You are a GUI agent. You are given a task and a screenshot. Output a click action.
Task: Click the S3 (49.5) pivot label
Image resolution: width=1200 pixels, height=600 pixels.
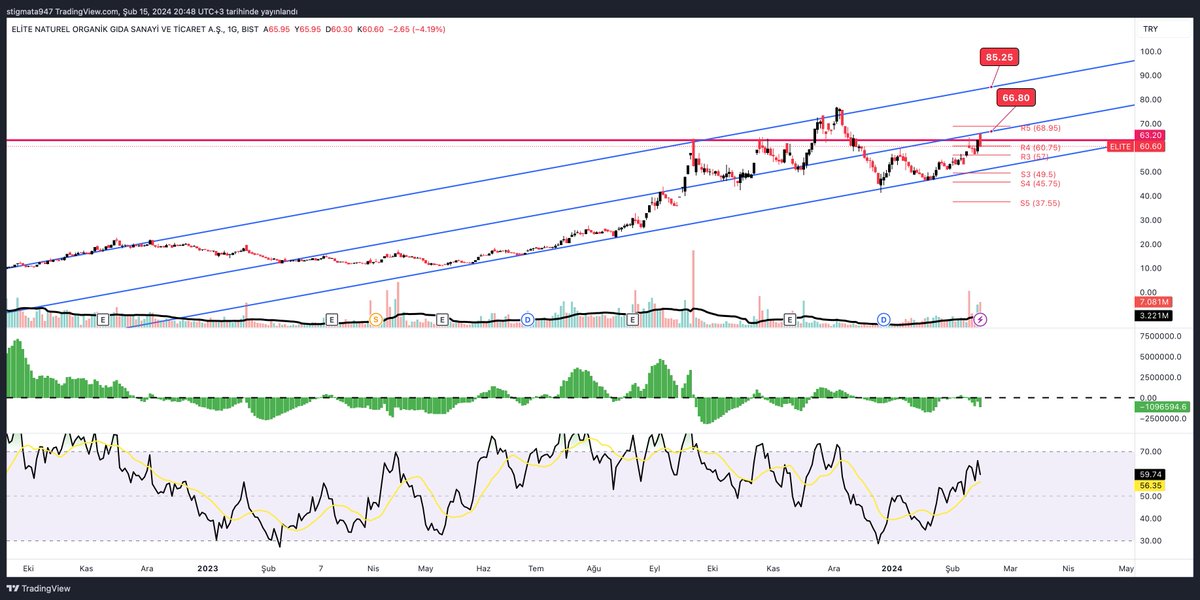(1039, 174)
